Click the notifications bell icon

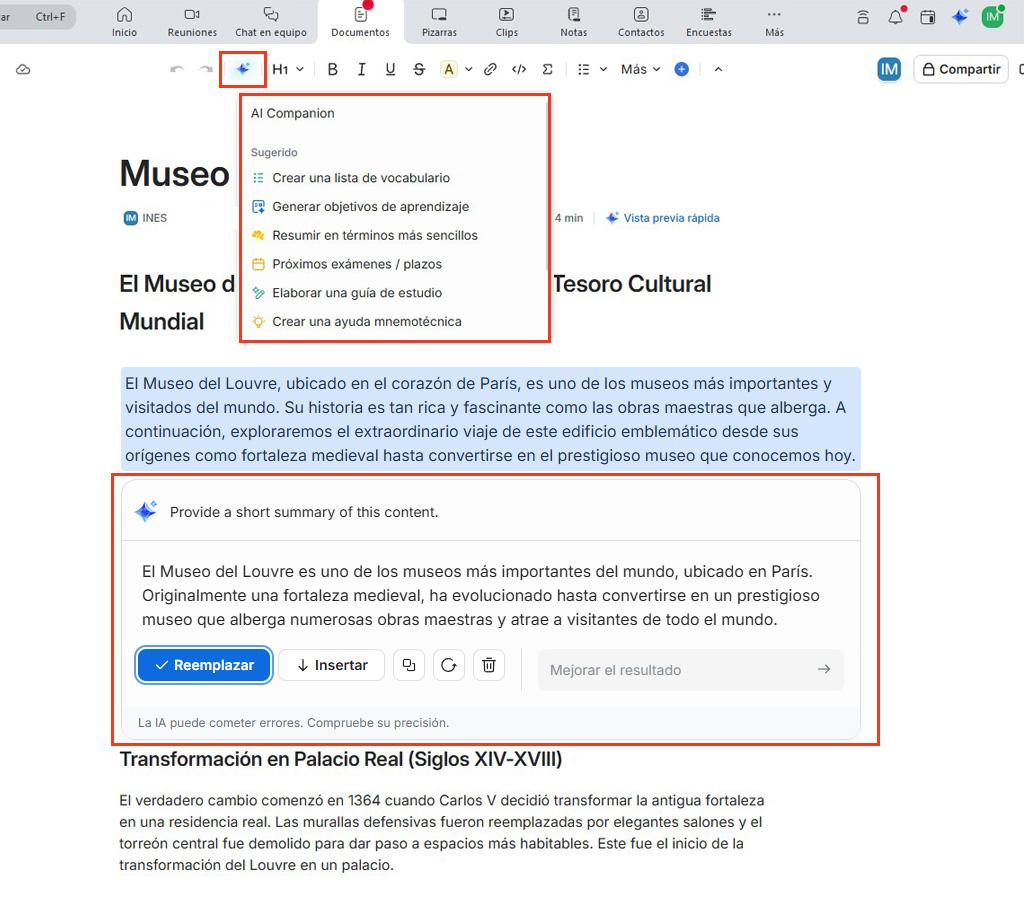(x=895, y=17)
